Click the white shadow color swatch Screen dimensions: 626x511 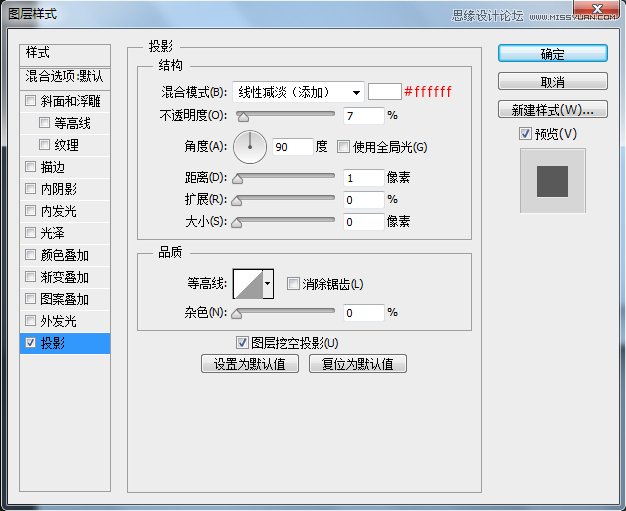pos(384,91)
